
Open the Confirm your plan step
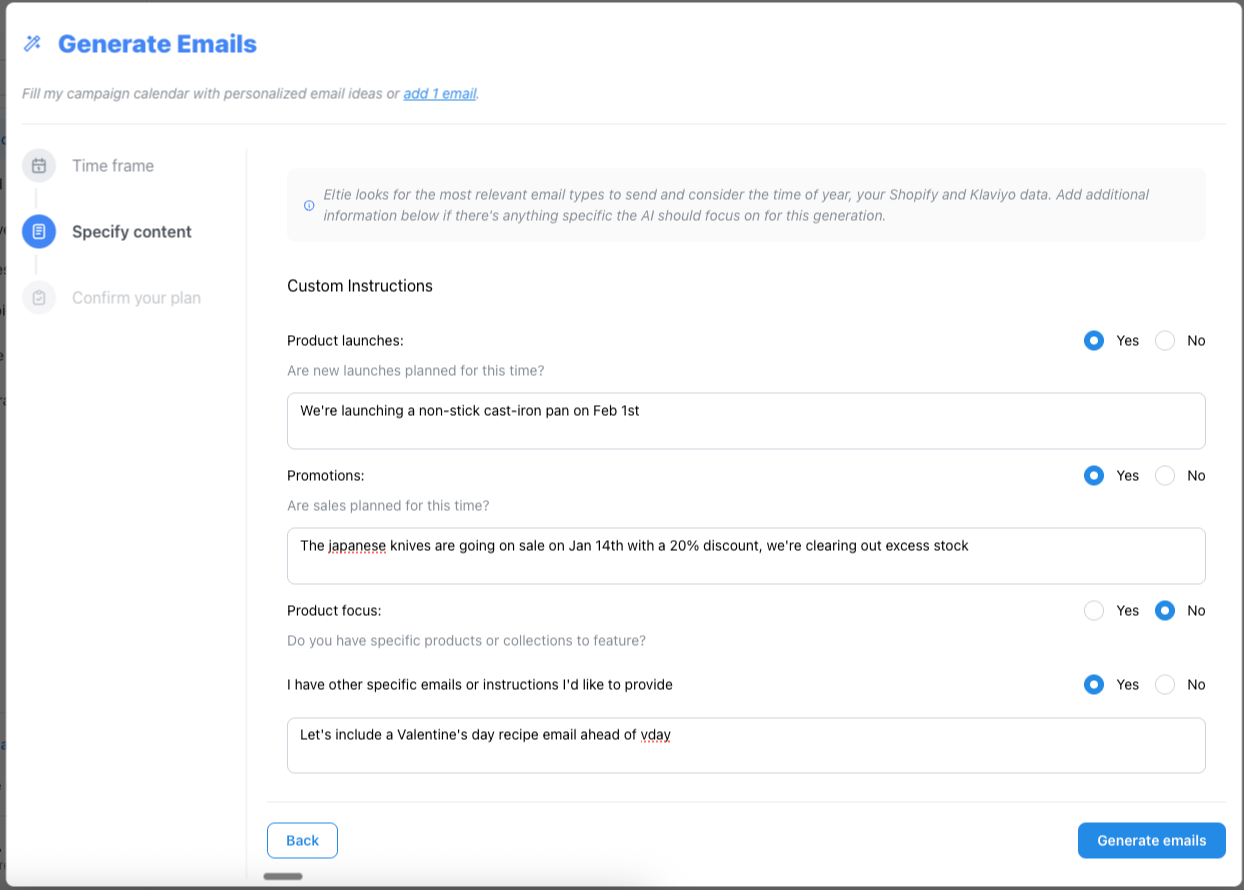point(136,298)
